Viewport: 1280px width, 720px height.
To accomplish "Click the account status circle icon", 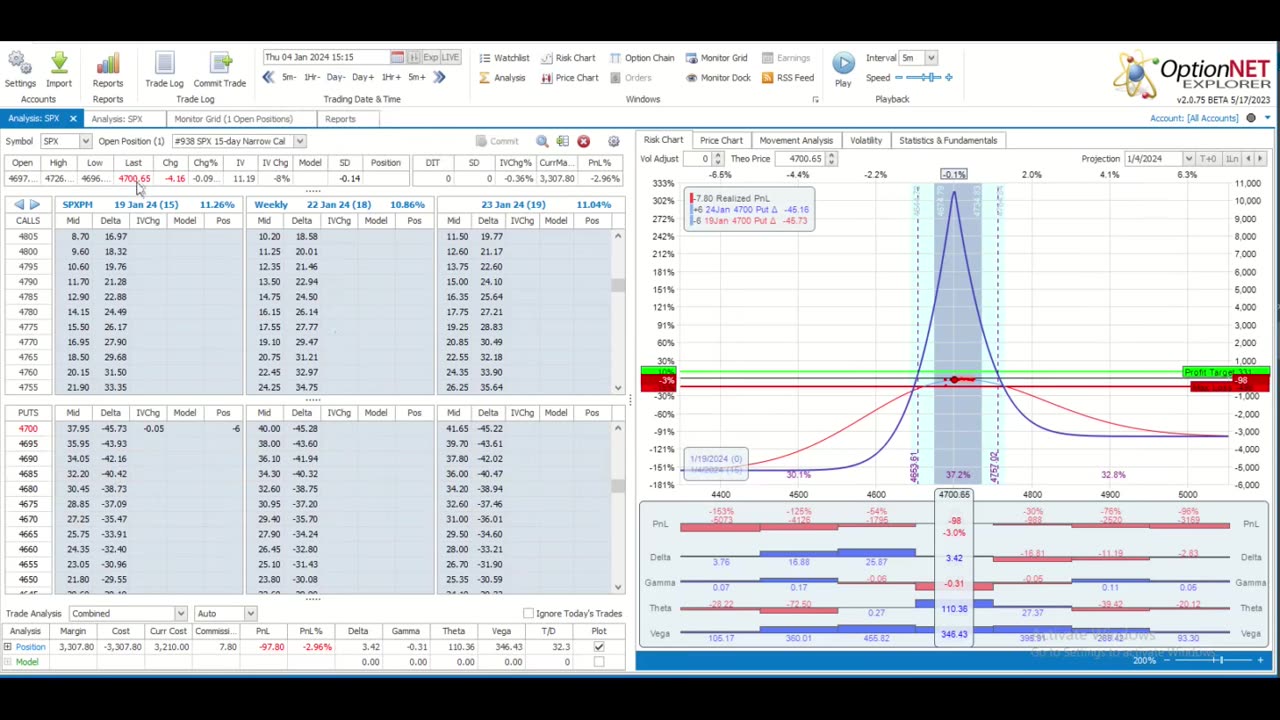I will pyautogui.click(x=1251, y=118).
